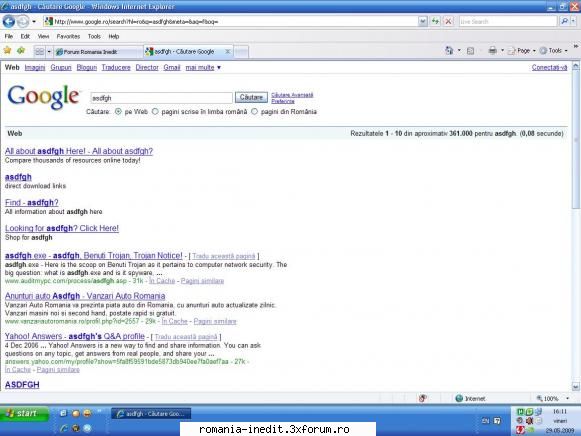581x436 pixels.
Task: Click the Google search box containing asdfgh
Action: [161, 98]
